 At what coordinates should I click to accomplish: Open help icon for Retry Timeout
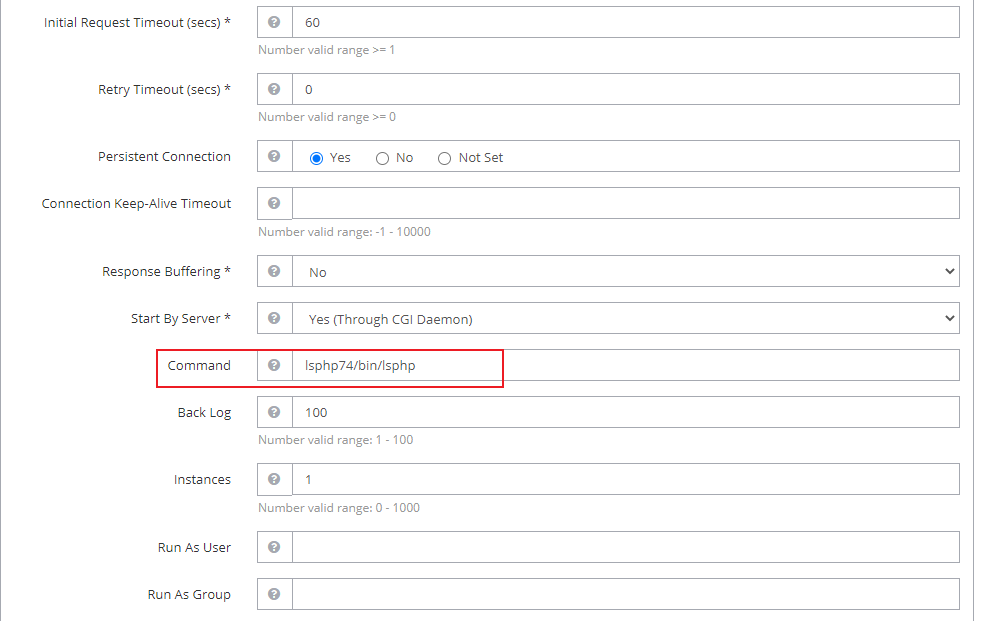tap(274, 89)
